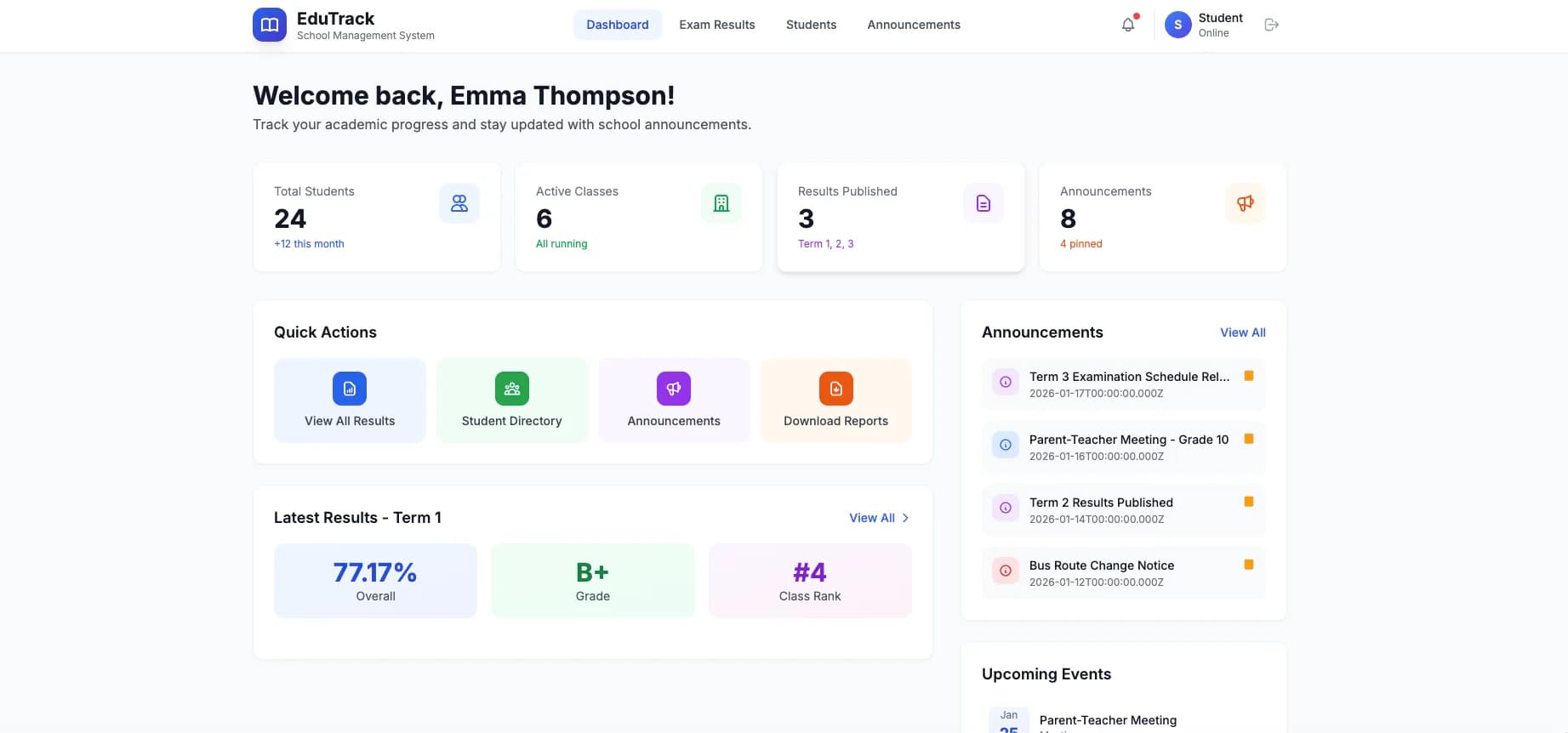This screenshot has width=1568, height=733.
Task: Open the Announcements navigation tab
Action: pyautogui.click(x=913, y=25)
